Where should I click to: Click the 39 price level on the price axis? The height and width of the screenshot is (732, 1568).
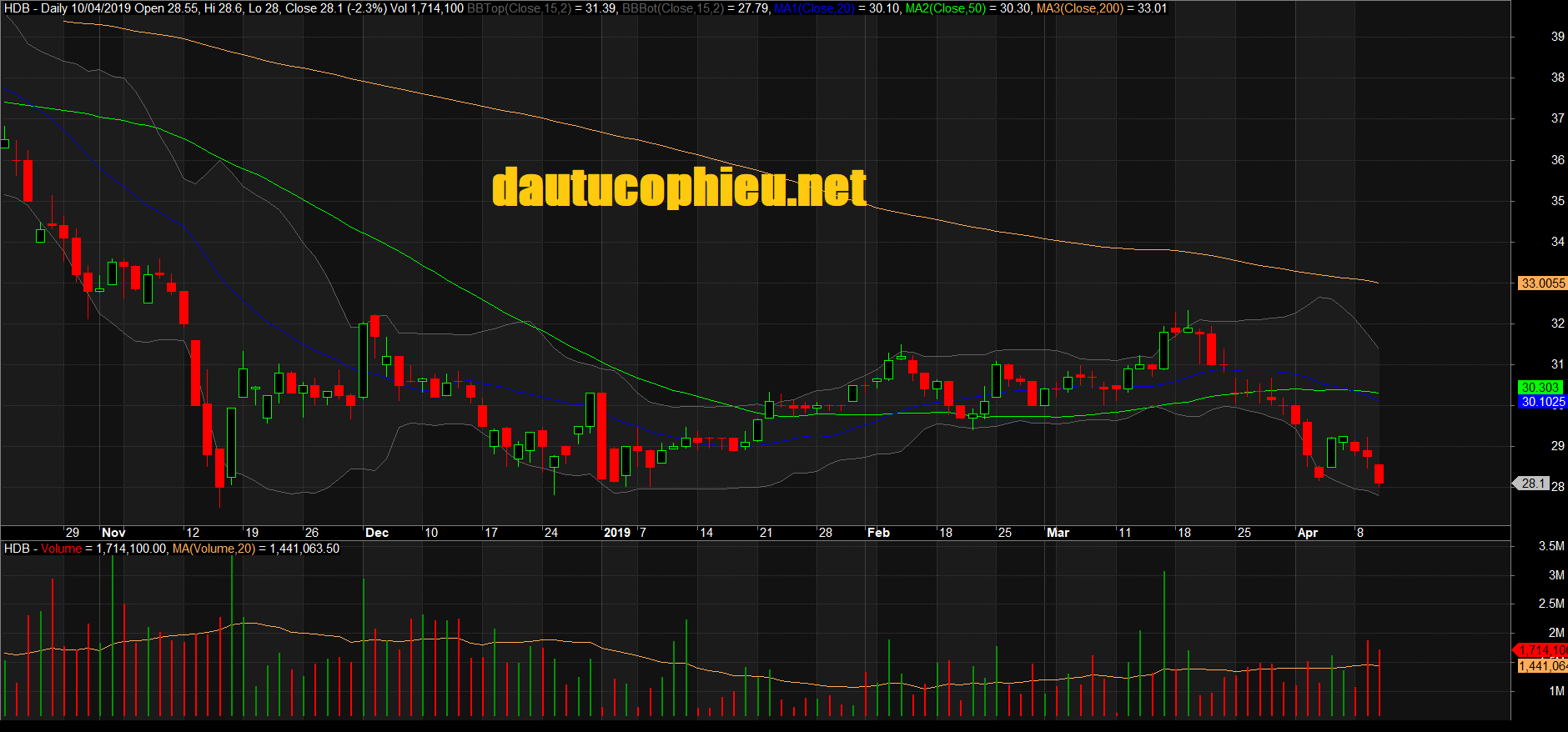1557,37
